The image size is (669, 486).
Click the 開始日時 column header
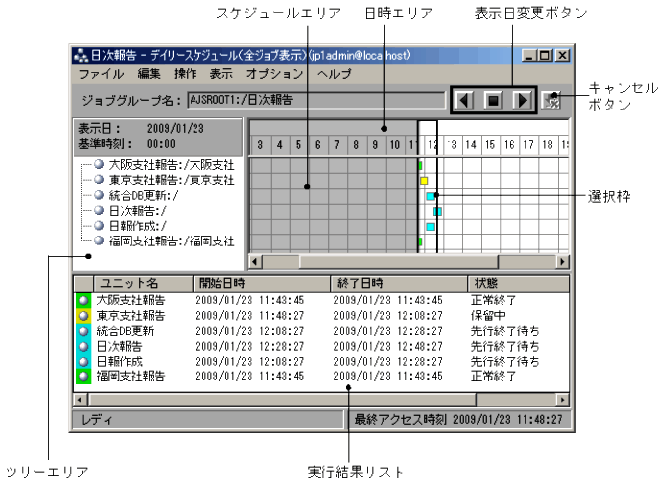point(262,283)
